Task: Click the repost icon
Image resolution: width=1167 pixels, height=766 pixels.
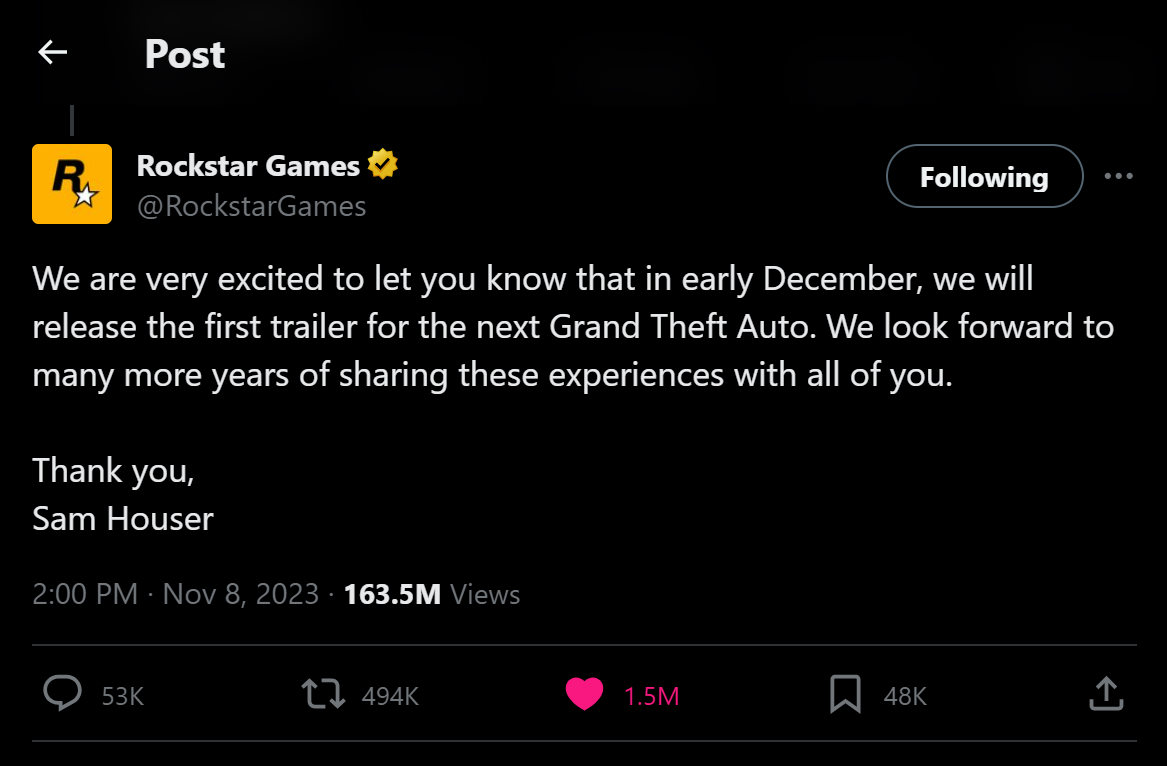Action: [321, 694]
